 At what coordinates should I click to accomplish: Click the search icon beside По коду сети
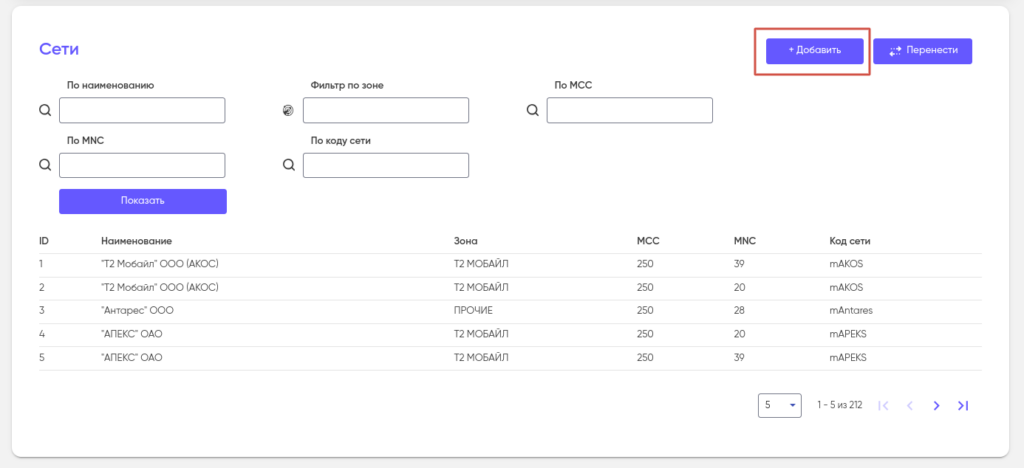[x=288, y=165]
